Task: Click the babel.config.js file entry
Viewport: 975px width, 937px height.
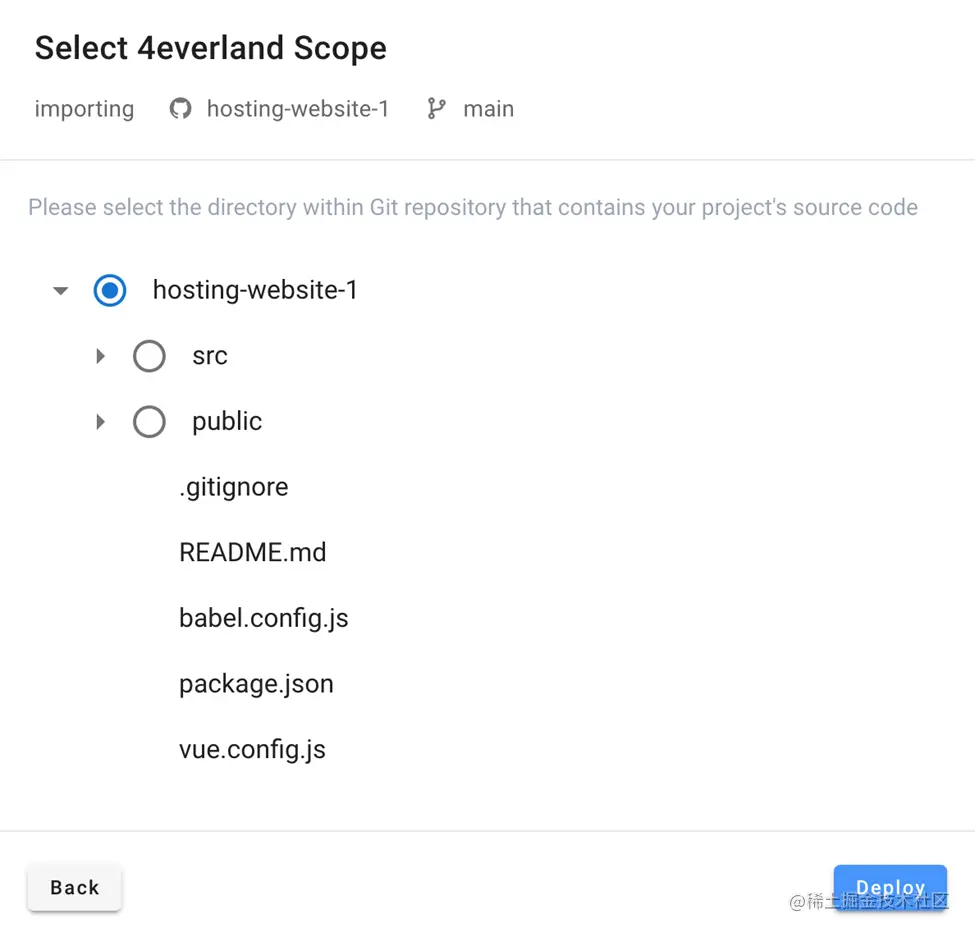Action: click(263, 618)
